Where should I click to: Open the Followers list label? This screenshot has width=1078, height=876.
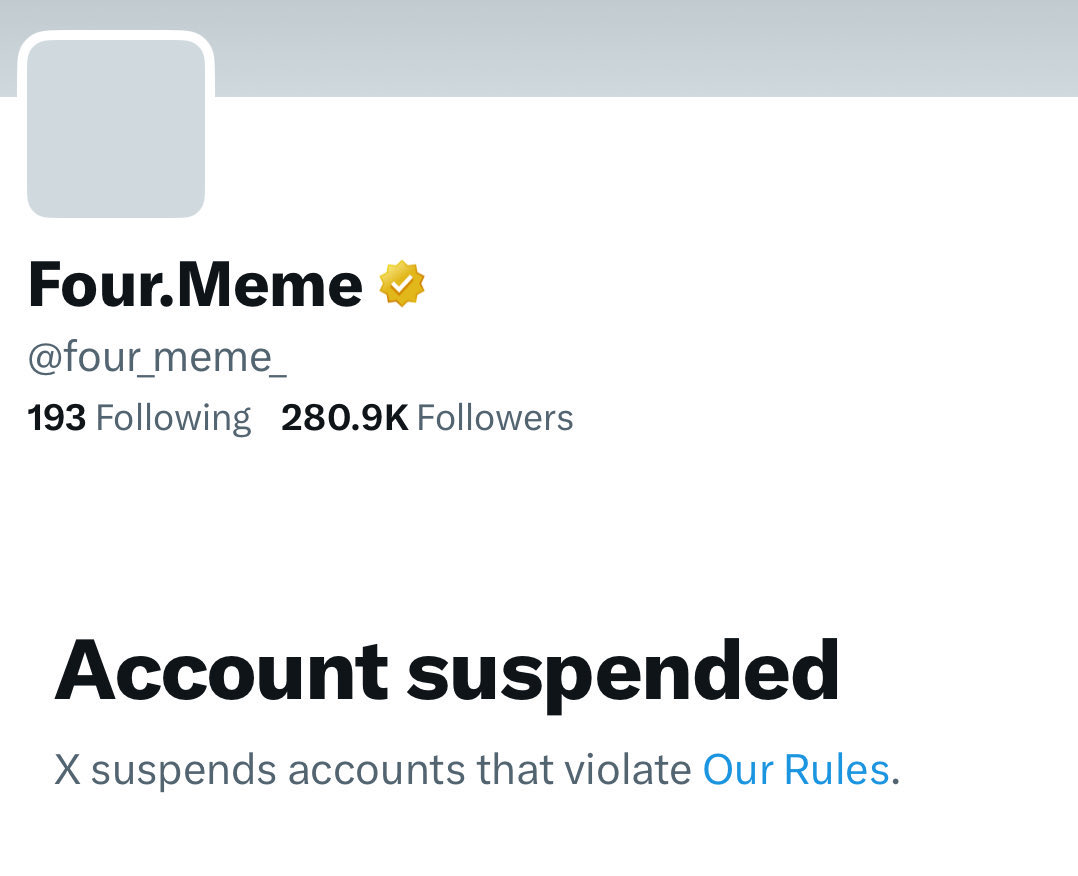coord(495,417)
